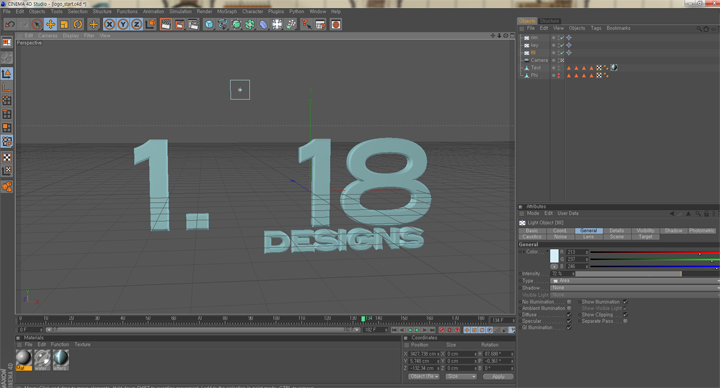This screenshot has height=388, width=720.
Task: Click the Intensity slider bar
Action: coord(647,274)
